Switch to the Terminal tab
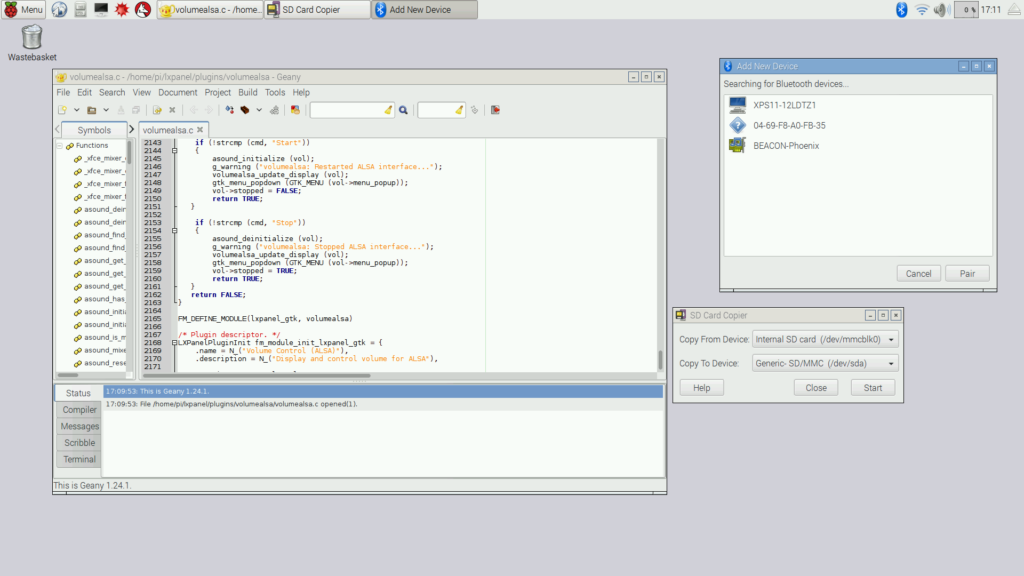 (x=79, y=460)
